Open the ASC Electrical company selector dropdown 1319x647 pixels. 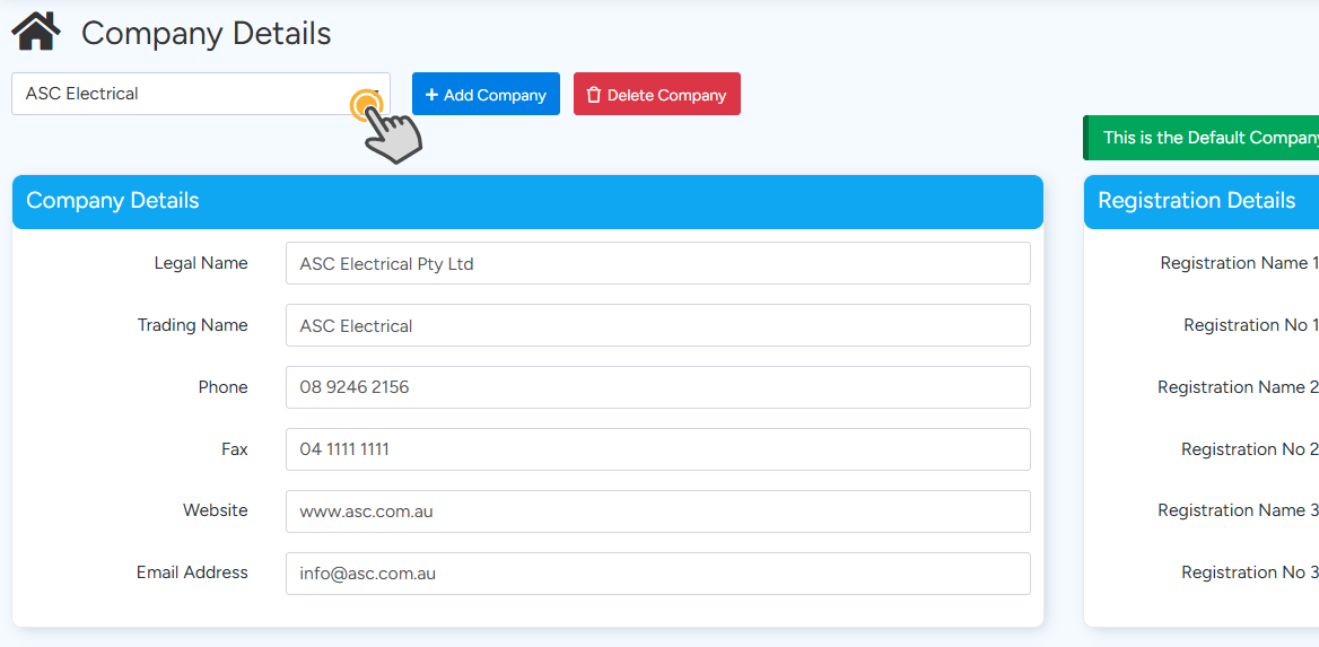(200, 94)
